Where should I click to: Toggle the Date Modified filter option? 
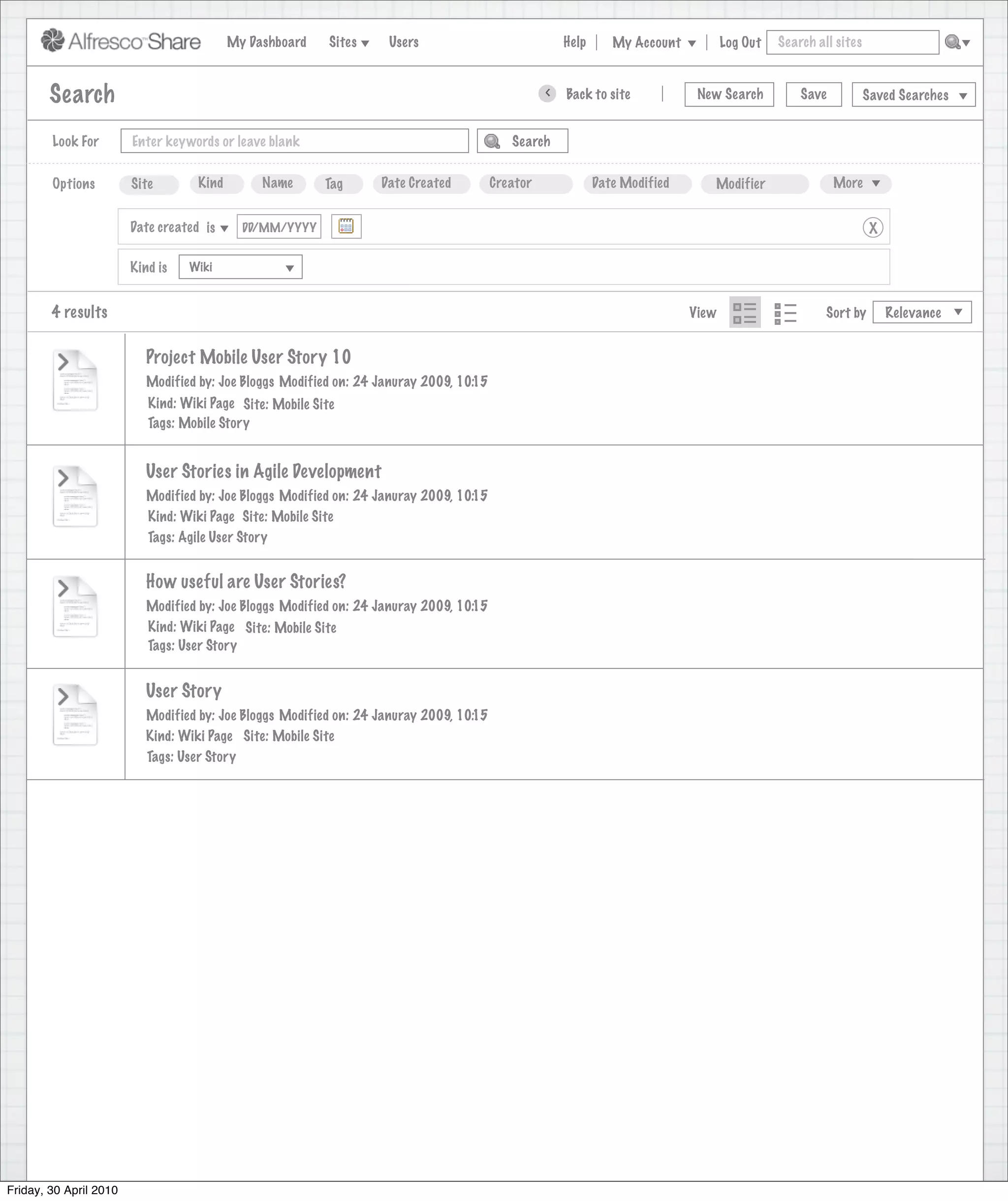pyautogui.click(x=637, y=184)
